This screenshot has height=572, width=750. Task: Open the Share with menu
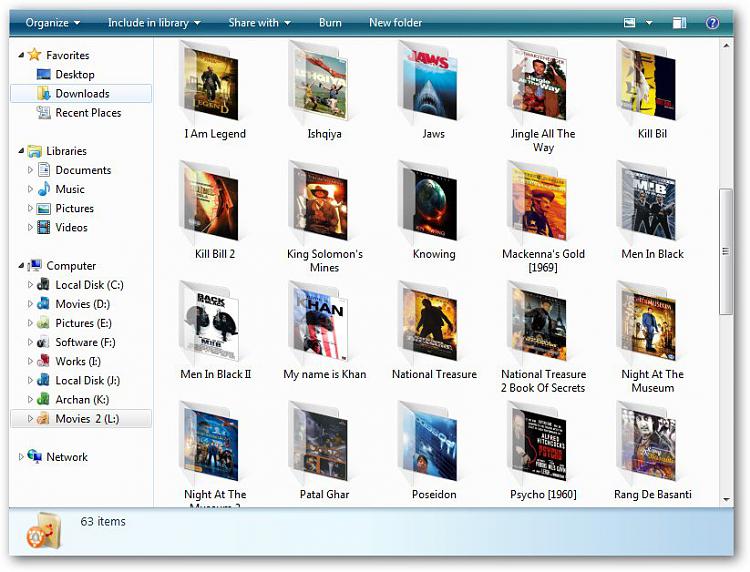pos(259,22)
